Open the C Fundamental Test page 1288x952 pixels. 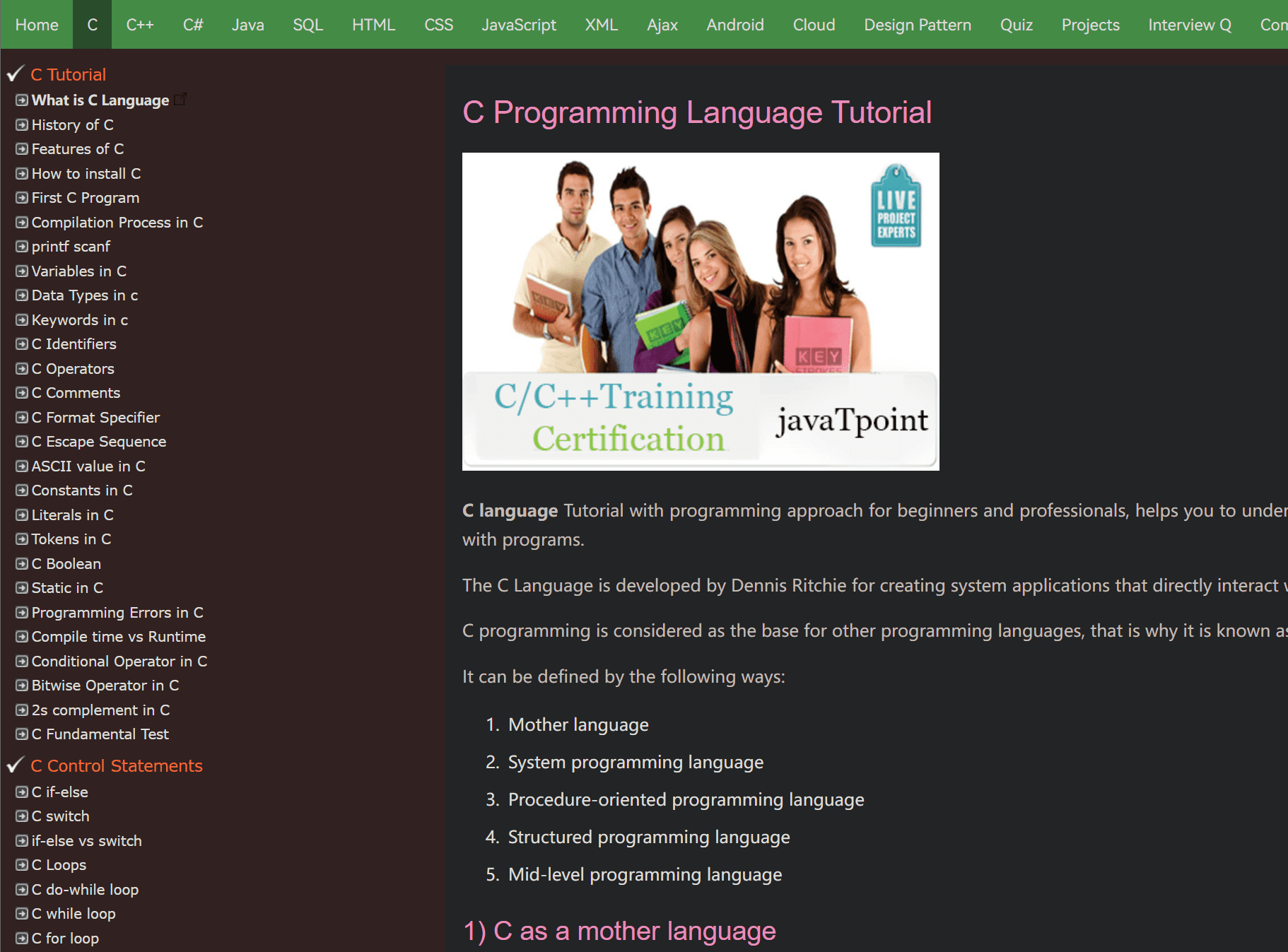pyautogui.click(x=100, y=734)
